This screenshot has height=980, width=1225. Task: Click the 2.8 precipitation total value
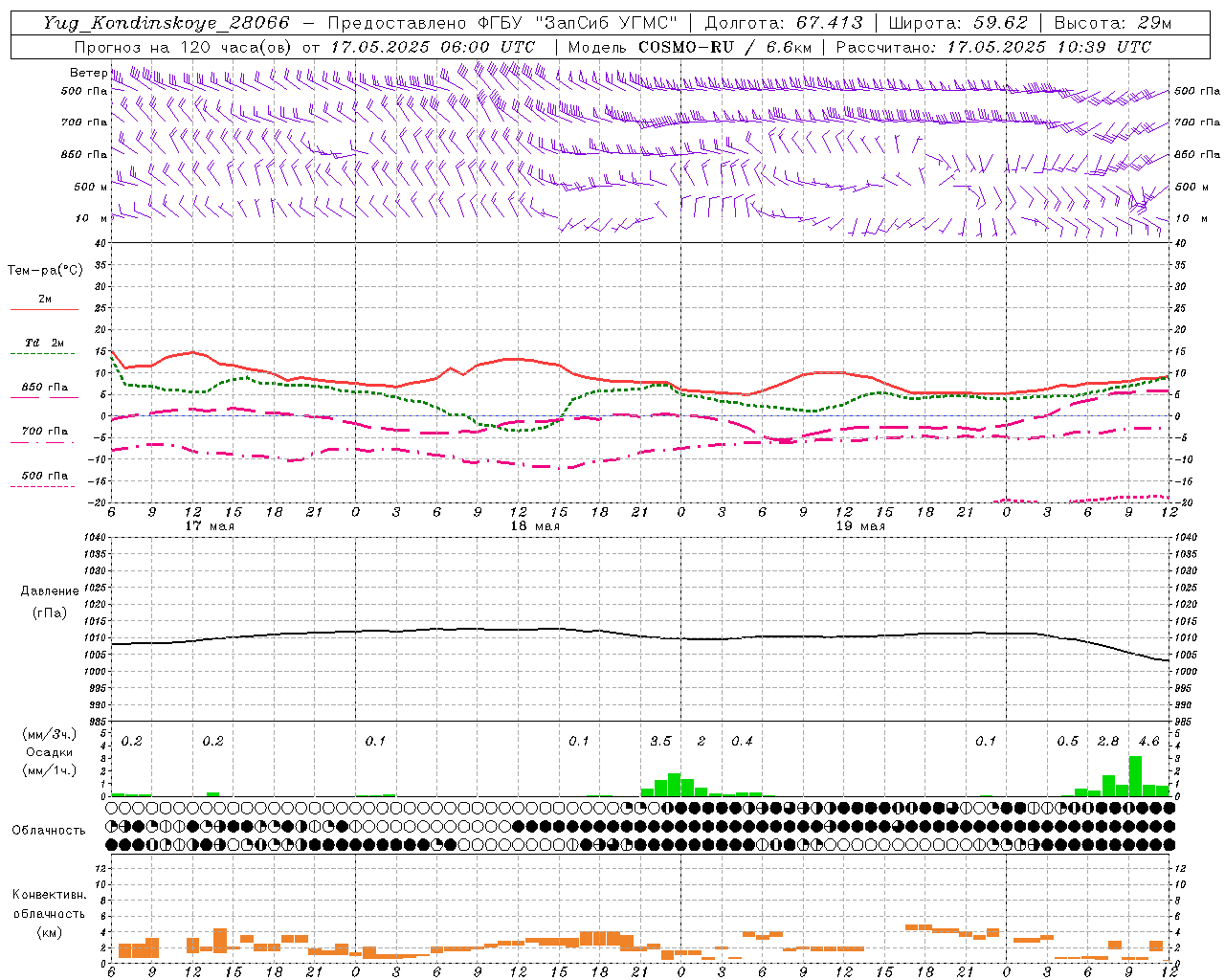click(x=1108, y=742)
